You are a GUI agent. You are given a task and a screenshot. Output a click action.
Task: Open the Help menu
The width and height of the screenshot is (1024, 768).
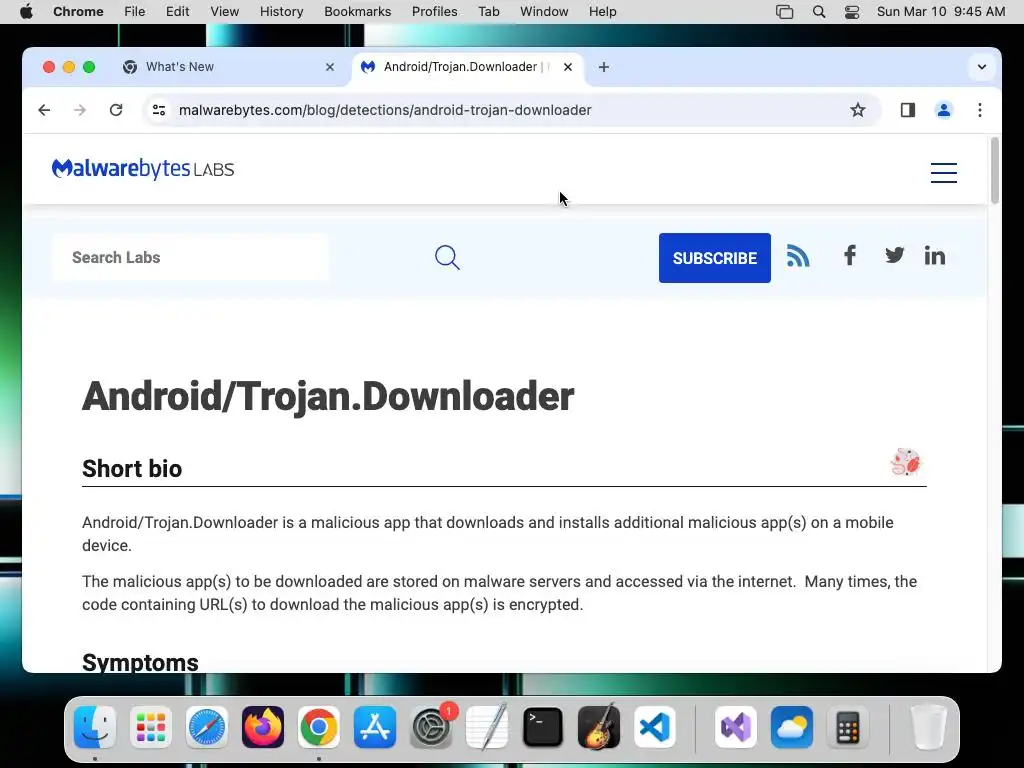[x=602, y=12]
